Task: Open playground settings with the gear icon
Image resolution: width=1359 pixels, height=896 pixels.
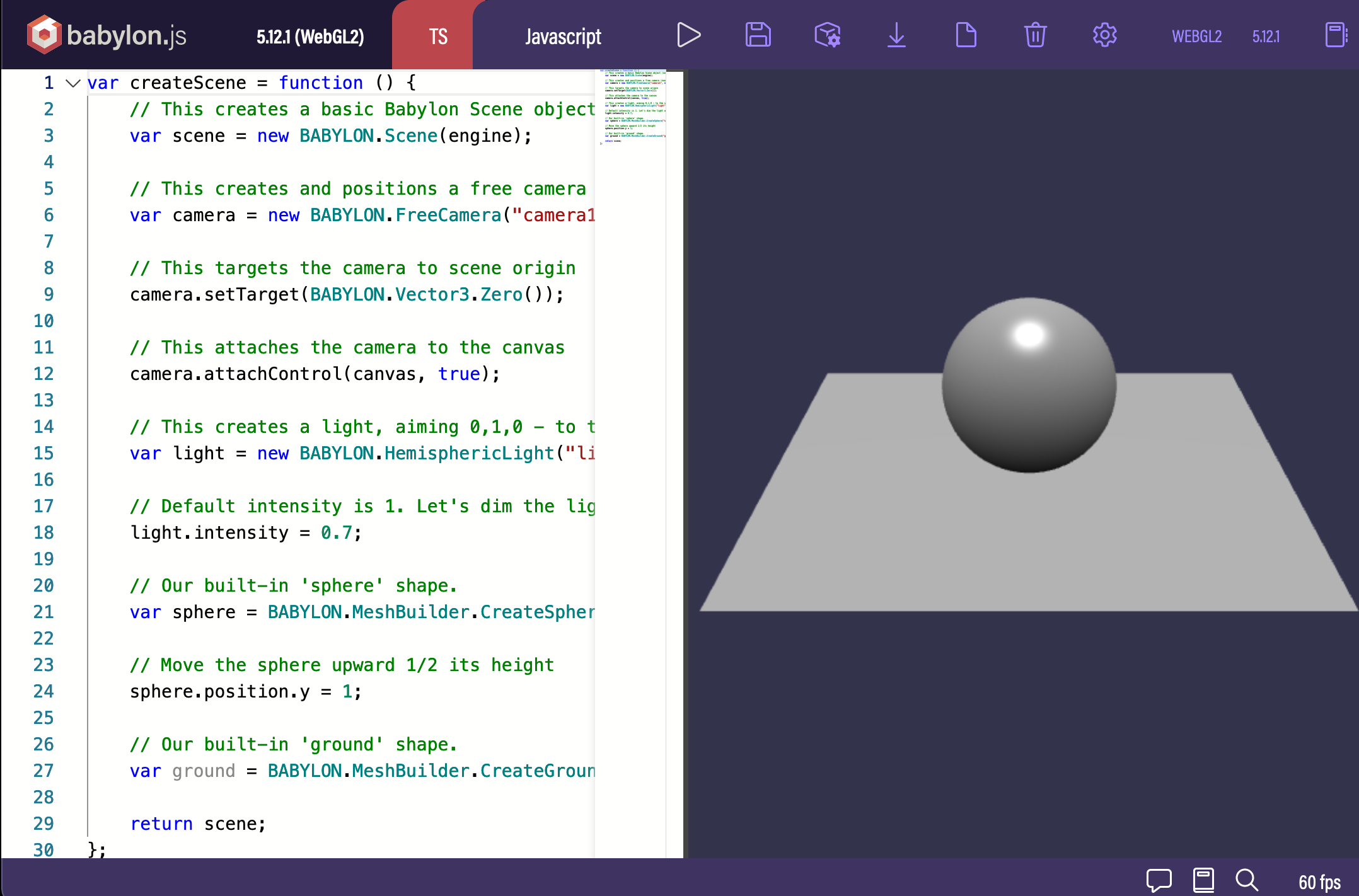Action: point(1104,35)
